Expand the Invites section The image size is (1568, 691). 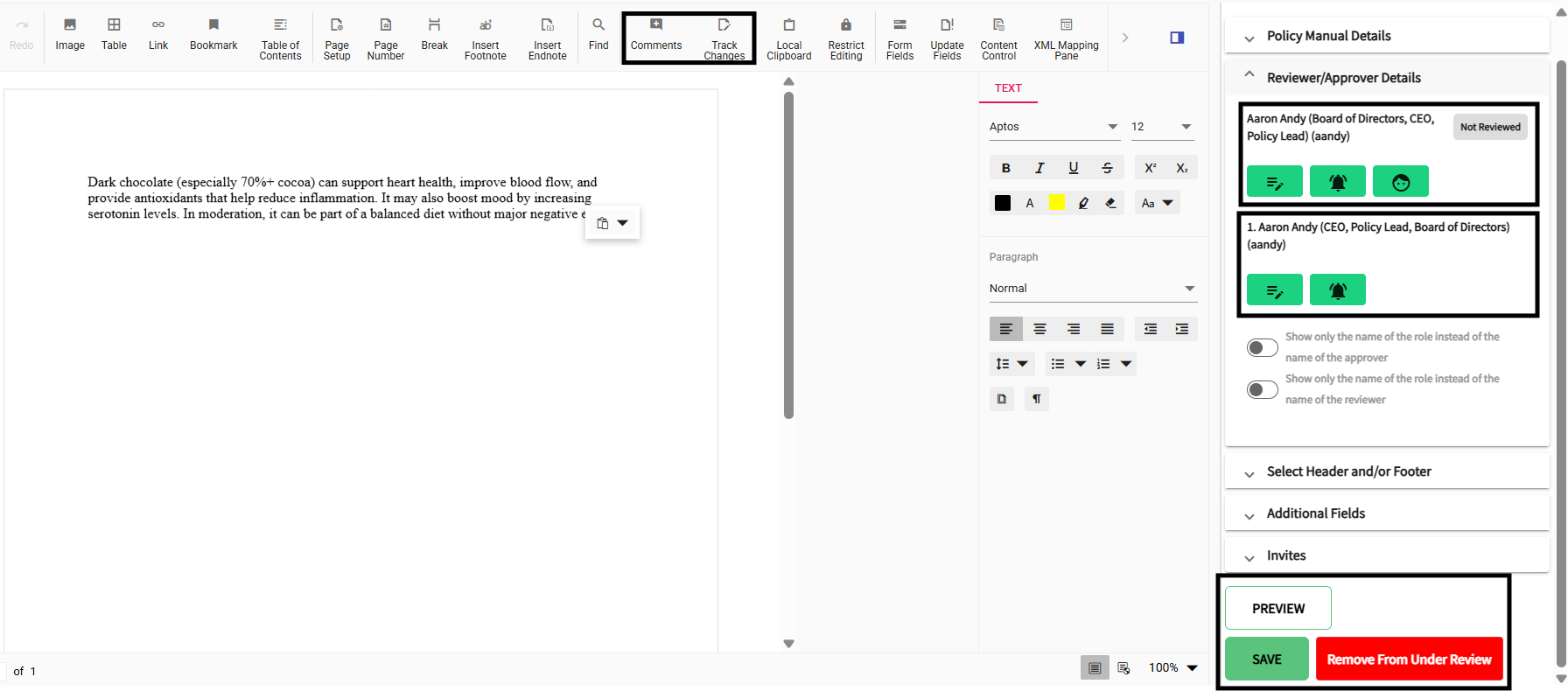pos(1387,555)
